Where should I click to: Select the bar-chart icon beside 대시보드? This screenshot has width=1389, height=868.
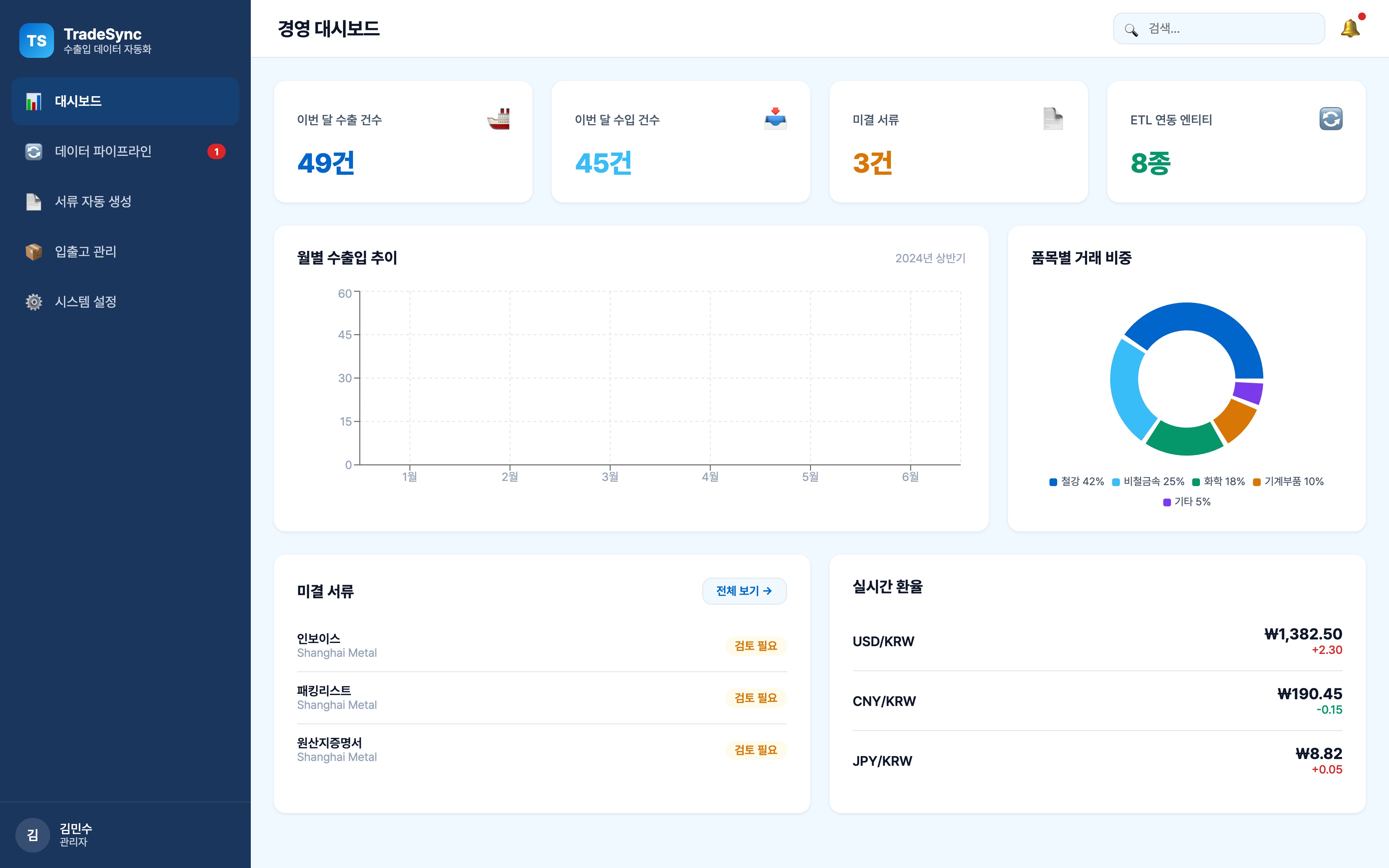point(33,101)
